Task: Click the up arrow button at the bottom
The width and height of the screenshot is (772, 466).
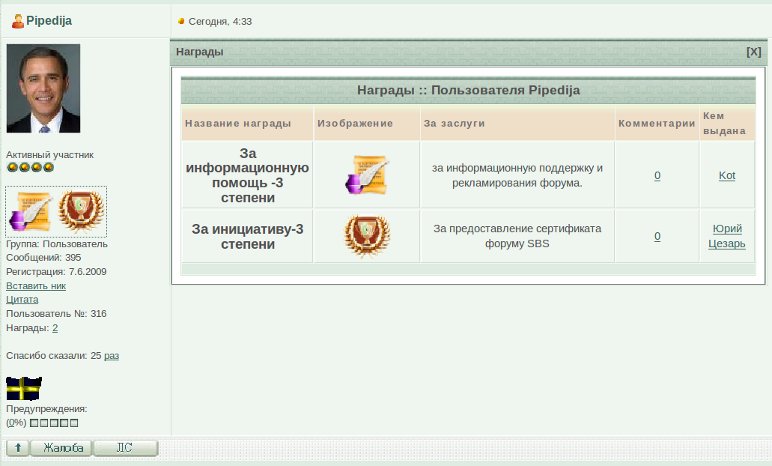Action: click(18, 448)
